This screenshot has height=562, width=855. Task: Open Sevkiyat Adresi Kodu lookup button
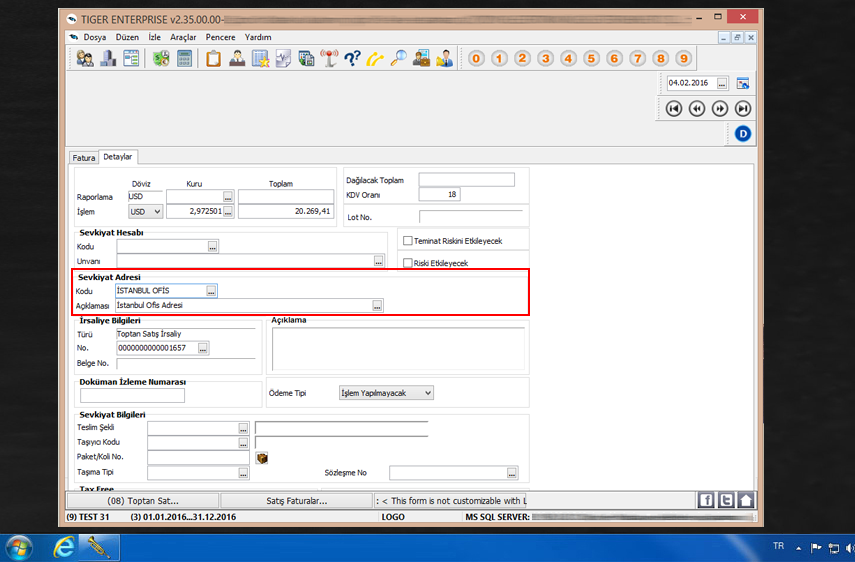pyautogui.click(x=211, y=291)
